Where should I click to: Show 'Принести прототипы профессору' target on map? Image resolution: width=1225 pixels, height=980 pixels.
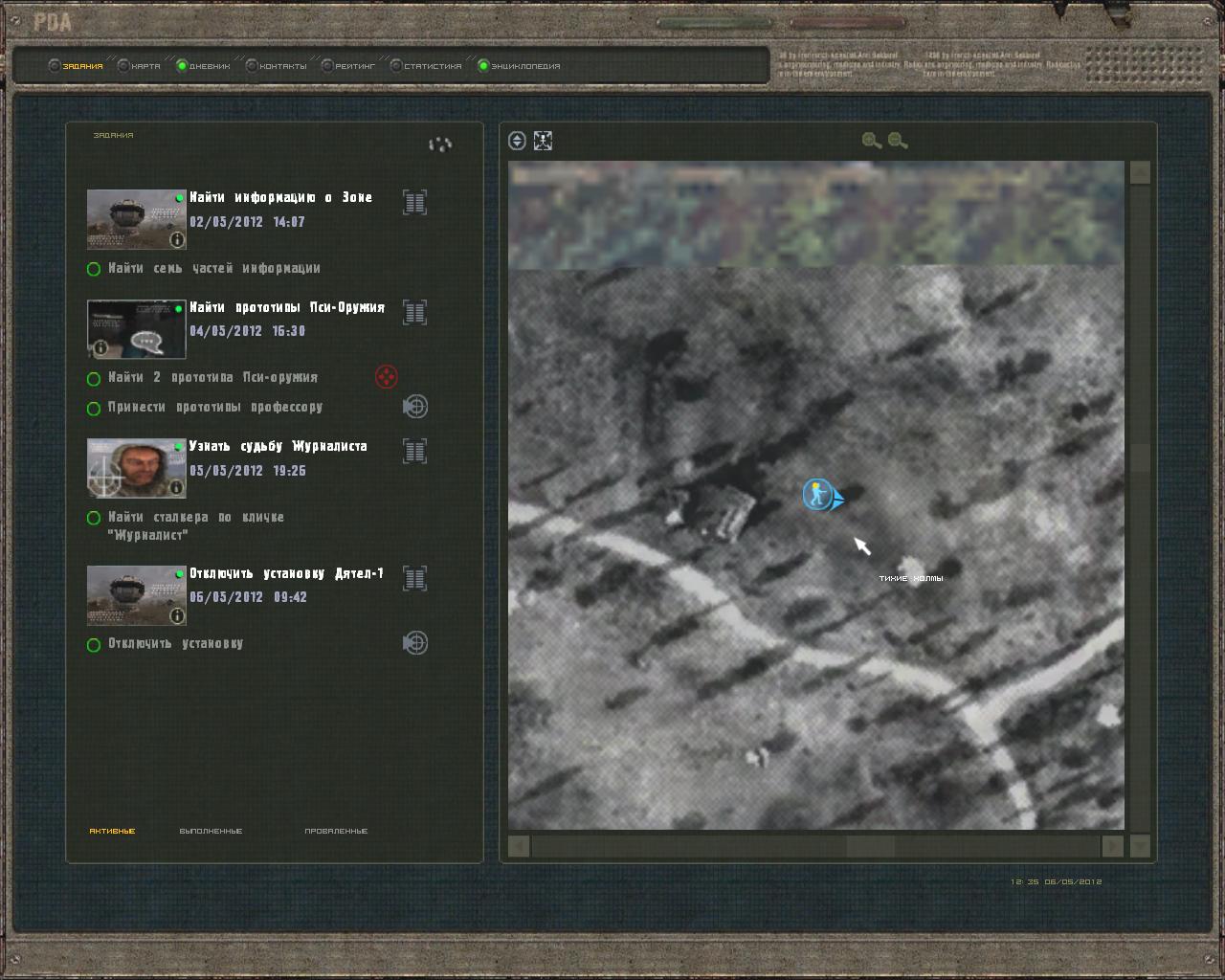[x=414, y=407]
